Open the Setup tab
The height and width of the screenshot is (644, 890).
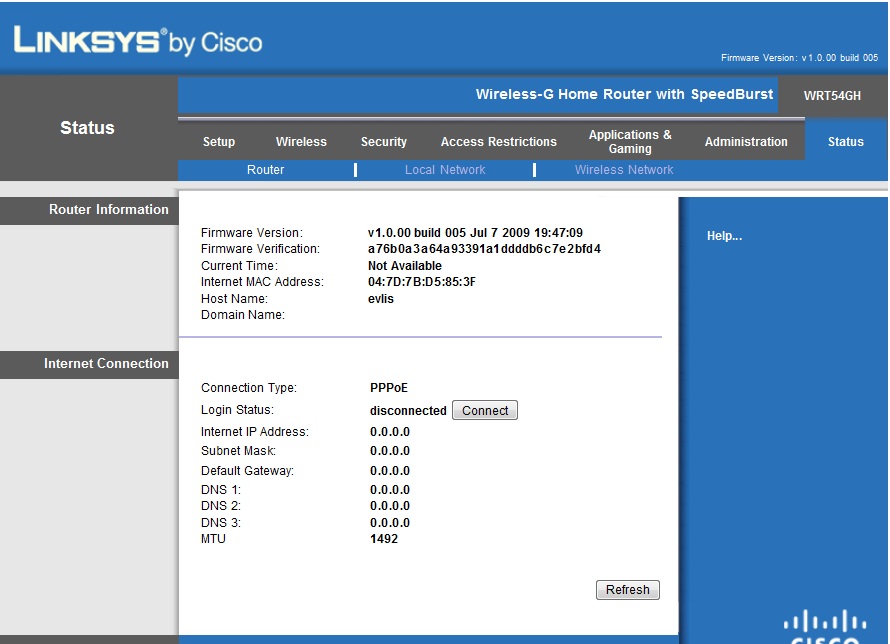pyautogui.click(x=219, y=142)
